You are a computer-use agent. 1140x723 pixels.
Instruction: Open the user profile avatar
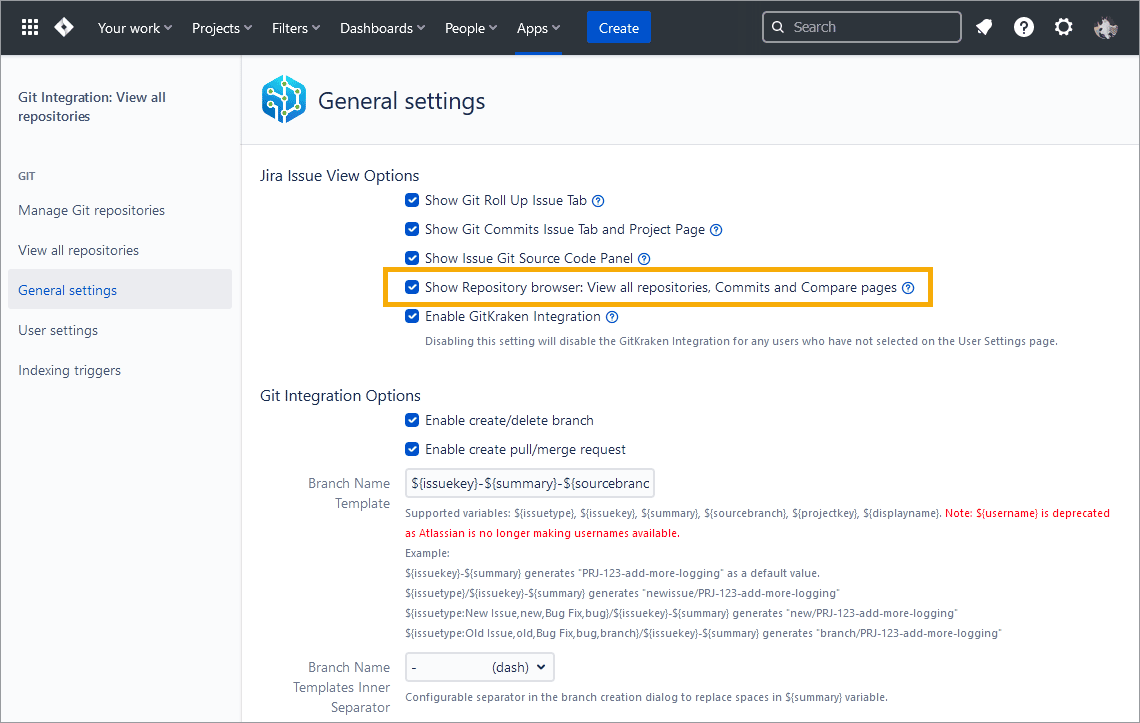tap(1105, 28)
